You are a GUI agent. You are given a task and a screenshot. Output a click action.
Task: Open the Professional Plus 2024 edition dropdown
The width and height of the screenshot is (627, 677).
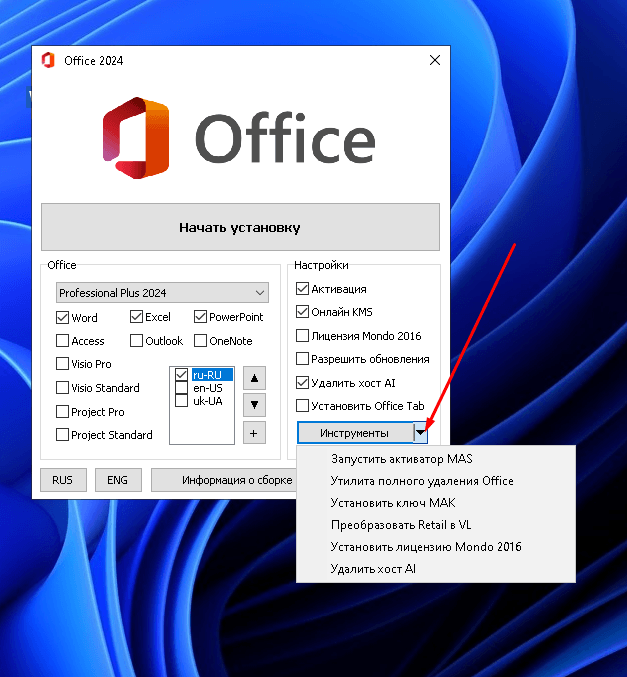[162, 293]
